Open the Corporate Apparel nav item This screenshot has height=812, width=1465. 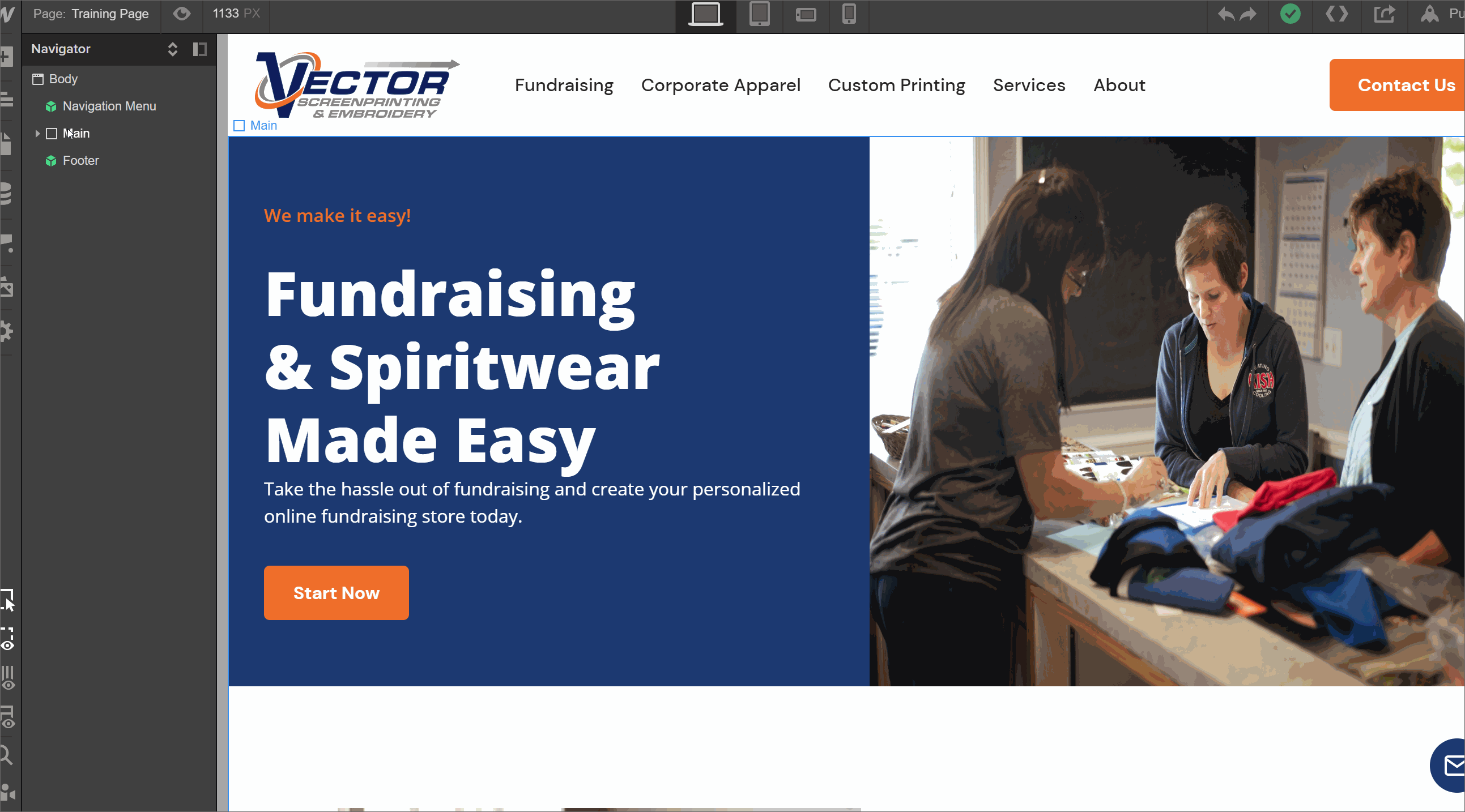tap(721, 86)
